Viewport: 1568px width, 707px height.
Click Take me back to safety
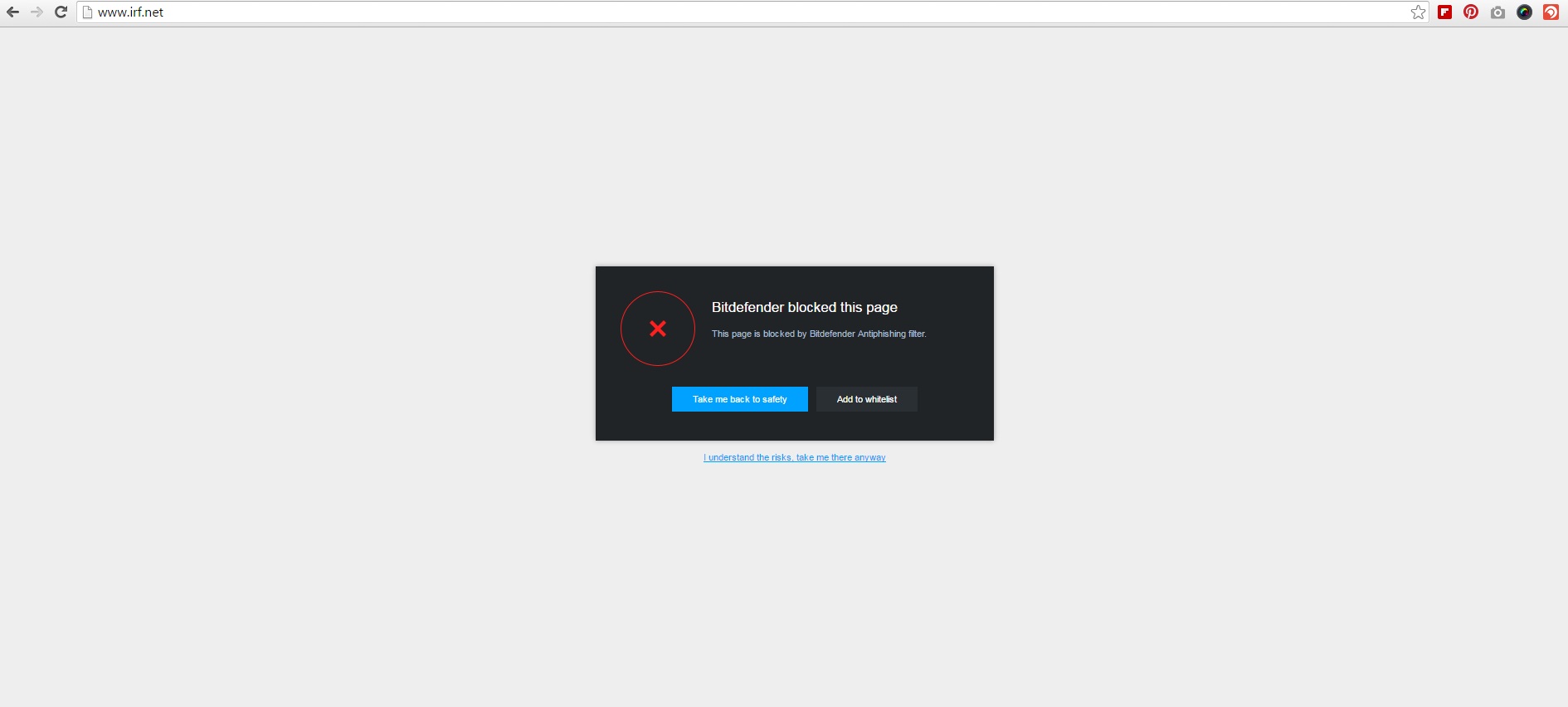coord(739,399)
